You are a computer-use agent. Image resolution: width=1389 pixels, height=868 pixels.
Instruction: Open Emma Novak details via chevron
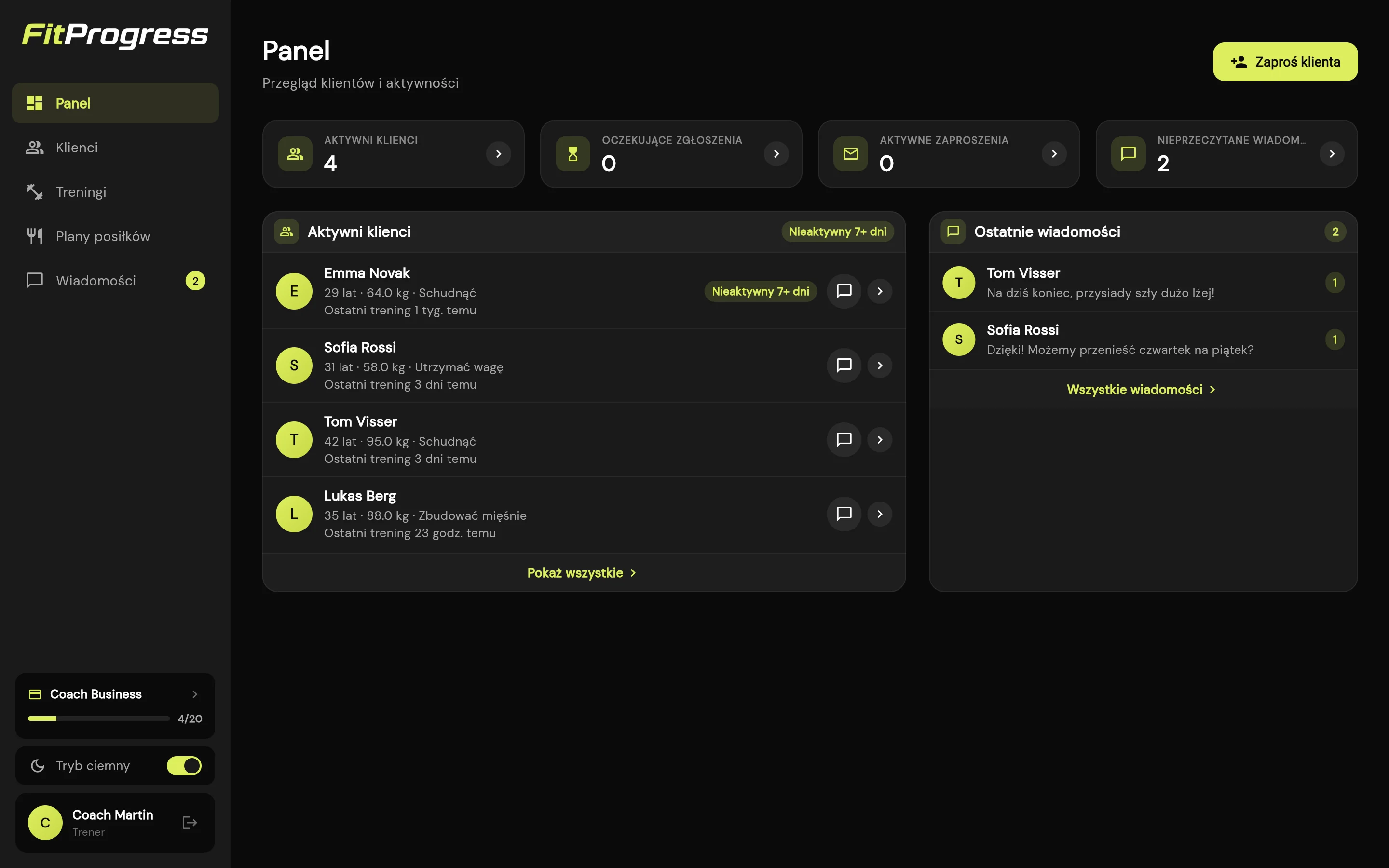[879, 291]
